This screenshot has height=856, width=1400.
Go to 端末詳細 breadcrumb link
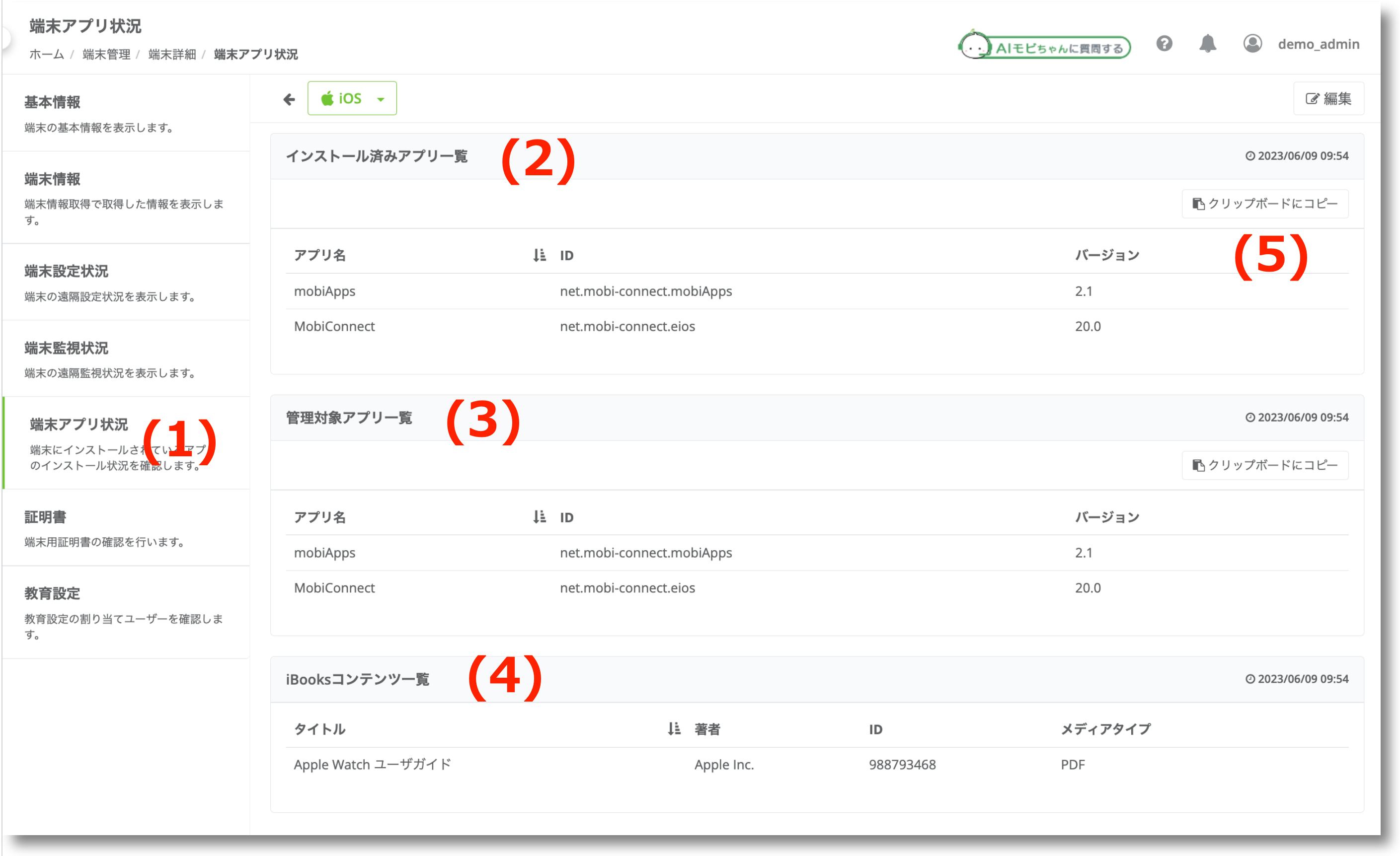tap(172, 55)
